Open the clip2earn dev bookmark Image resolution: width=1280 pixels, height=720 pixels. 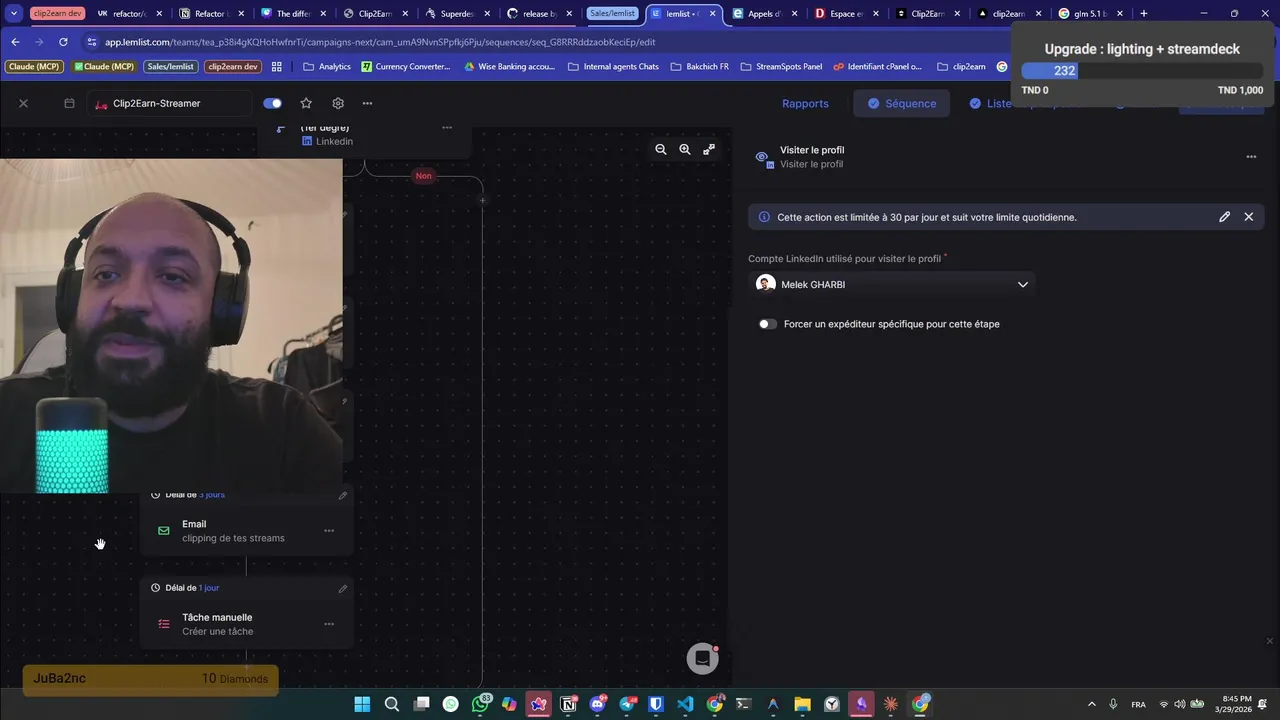tap(233, 66)
